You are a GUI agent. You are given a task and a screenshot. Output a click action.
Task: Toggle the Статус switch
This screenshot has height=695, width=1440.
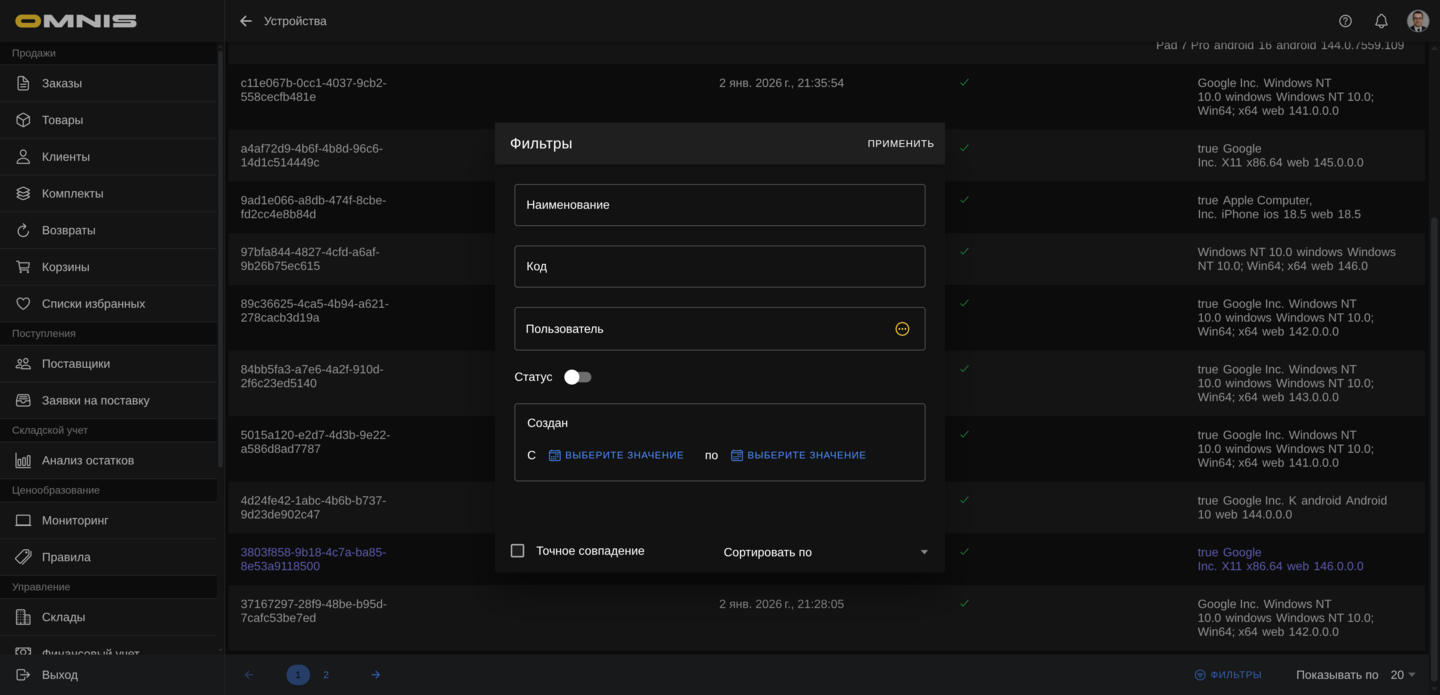click(577, 377)
